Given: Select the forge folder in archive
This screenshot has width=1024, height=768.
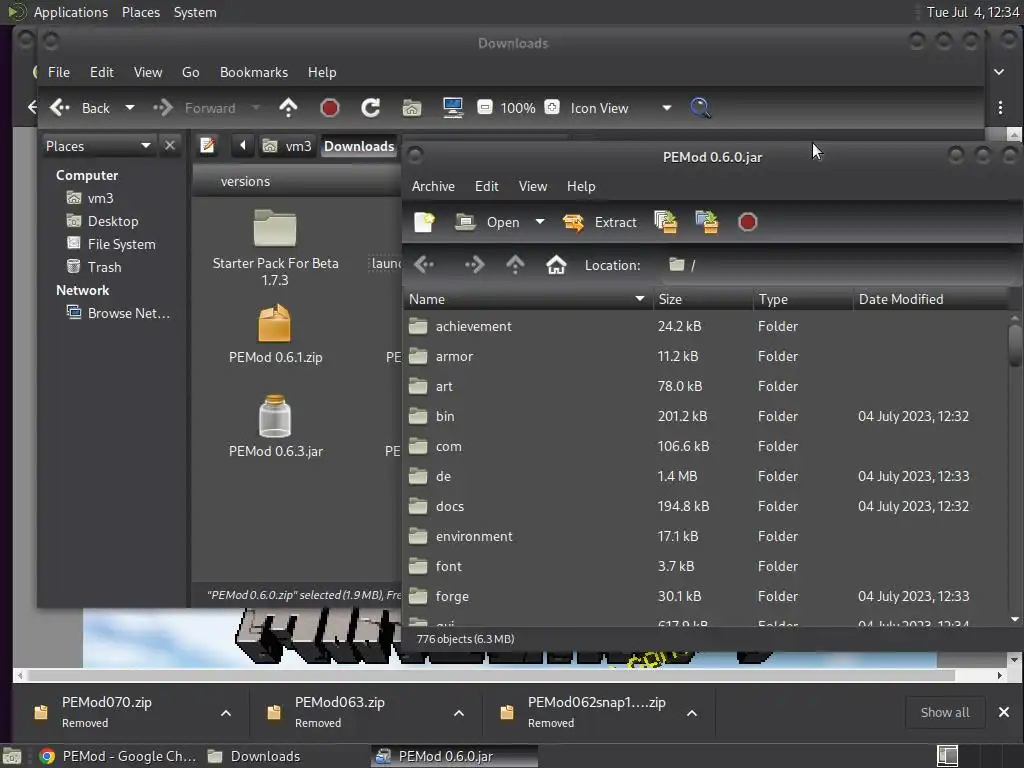Looking at the screenshot, I should click(x=705, y=596).
